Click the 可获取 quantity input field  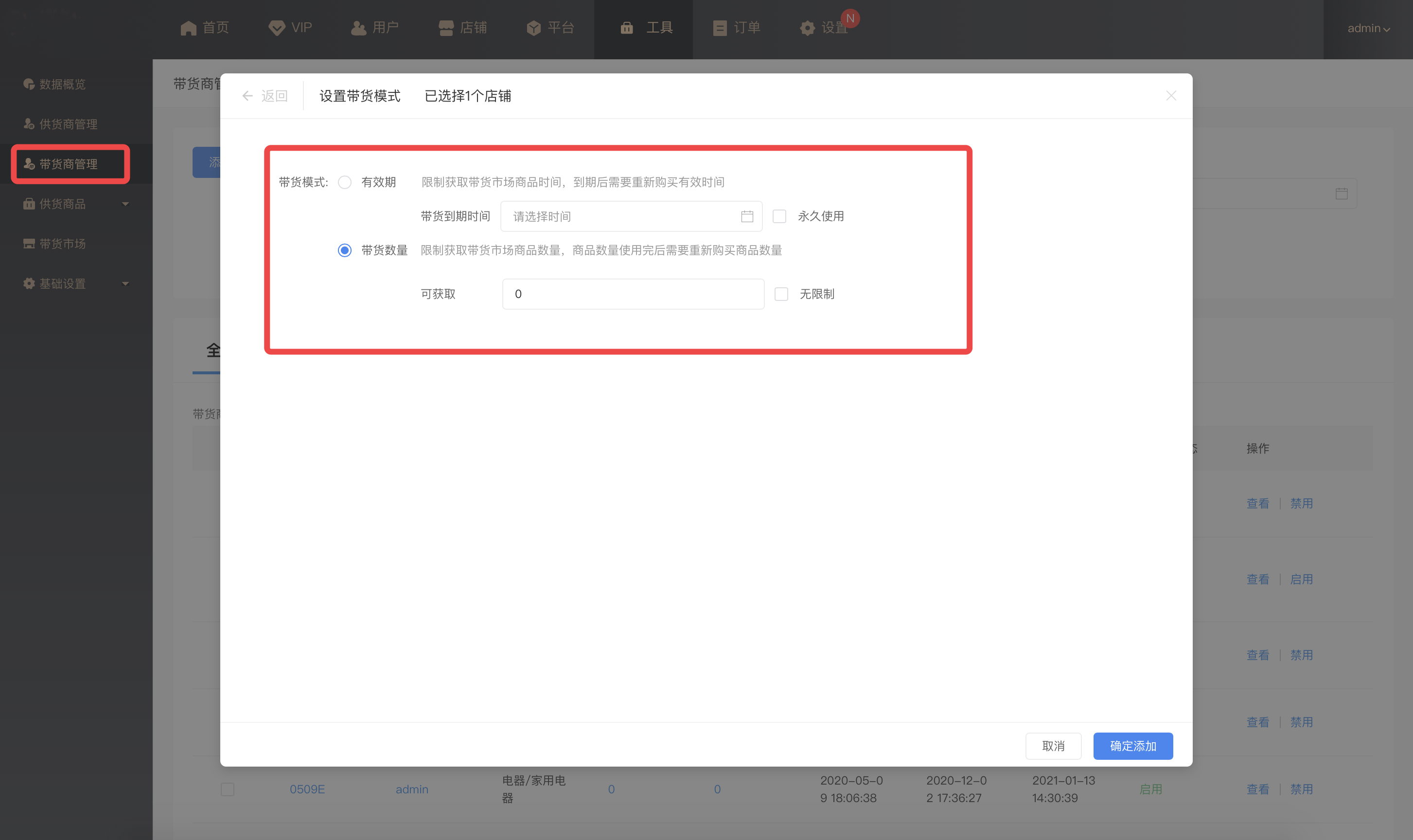(633, 294)
